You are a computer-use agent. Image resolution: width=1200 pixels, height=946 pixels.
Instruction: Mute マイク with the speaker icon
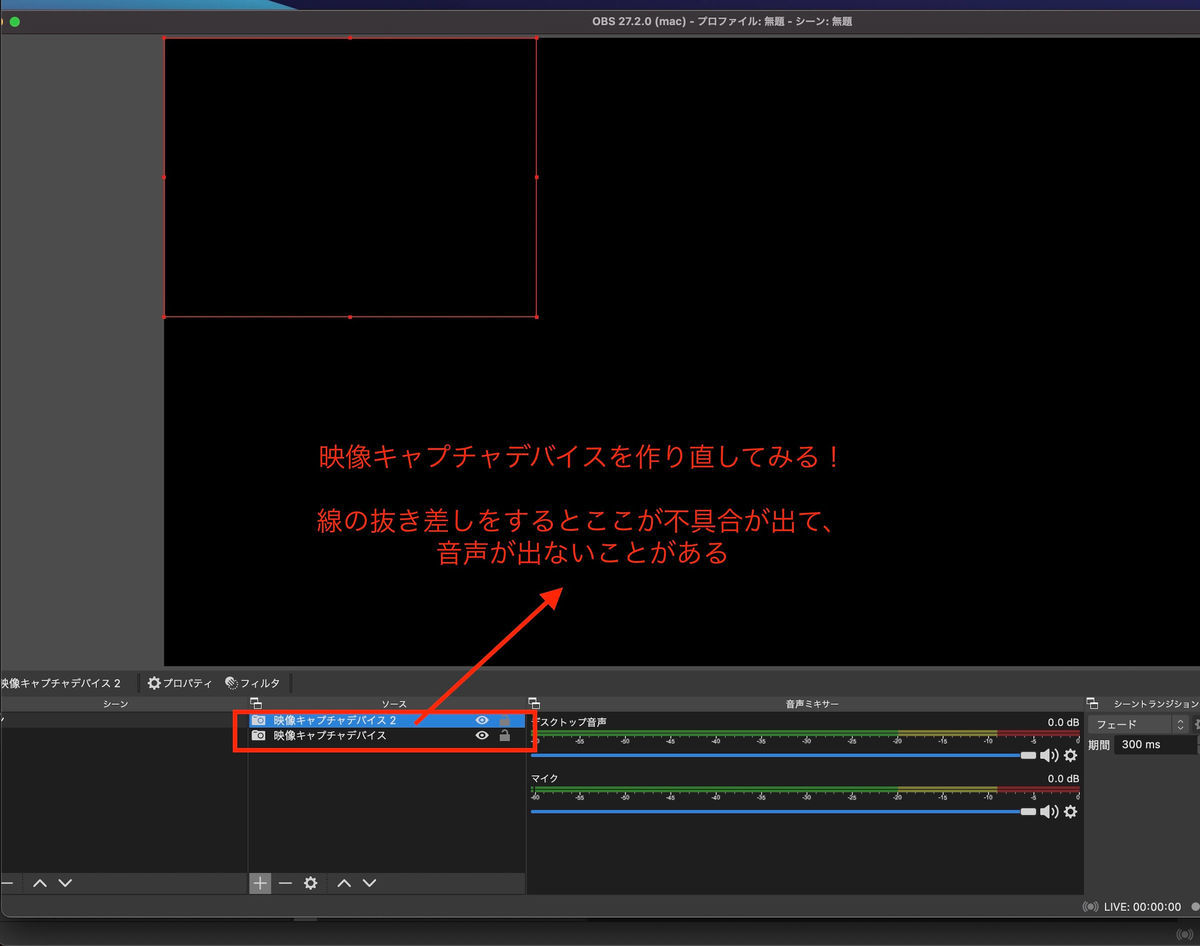tap(1049, 811)
